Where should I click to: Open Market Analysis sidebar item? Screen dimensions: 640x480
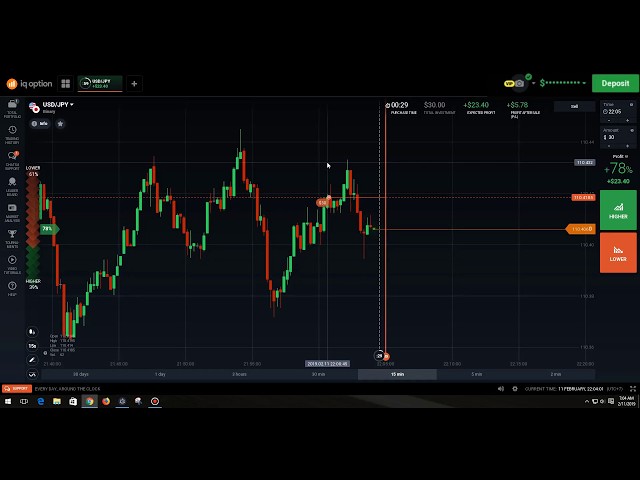(12, 211)
